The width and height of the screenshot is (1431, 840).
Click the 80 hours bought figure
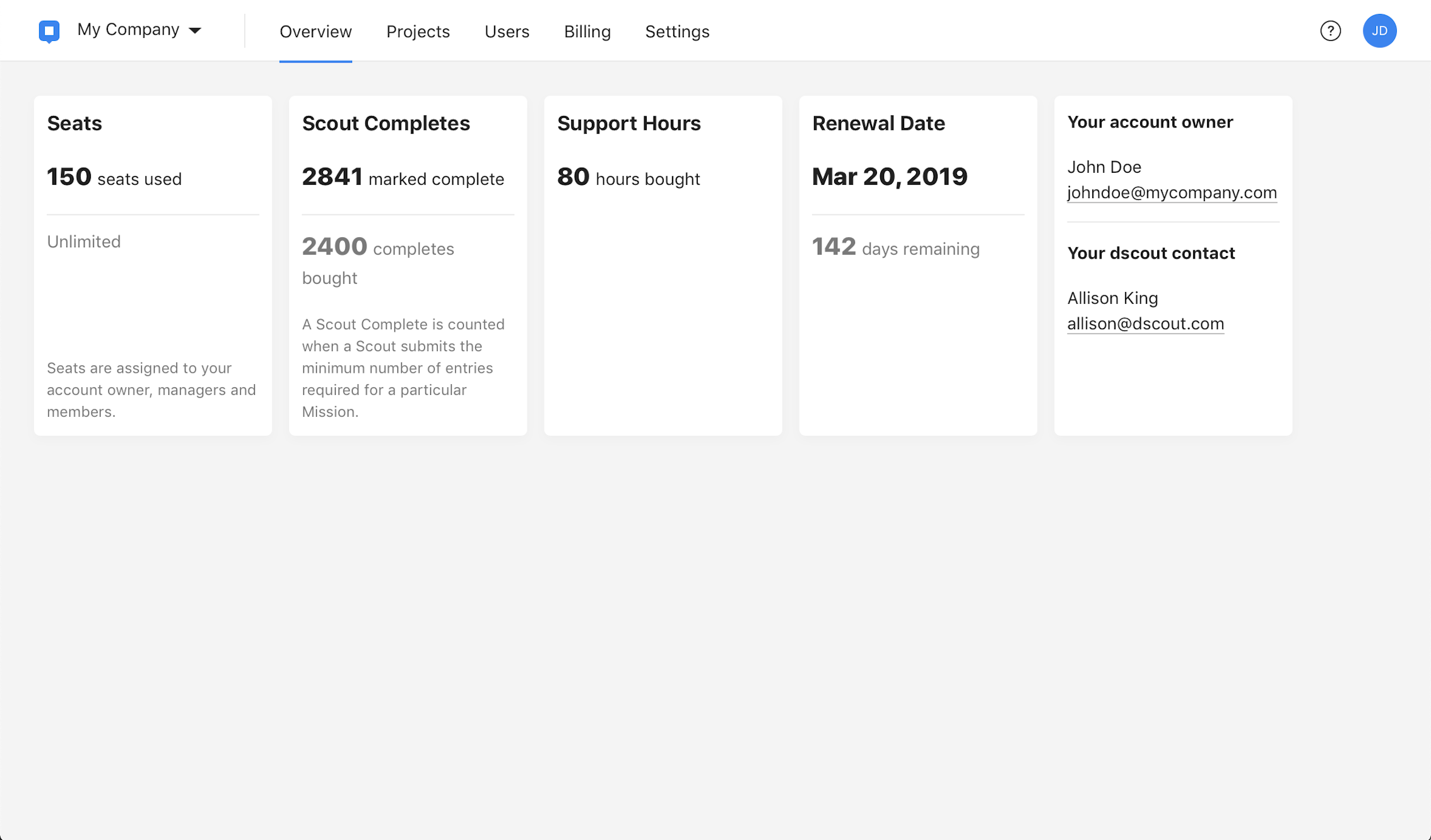628,177
